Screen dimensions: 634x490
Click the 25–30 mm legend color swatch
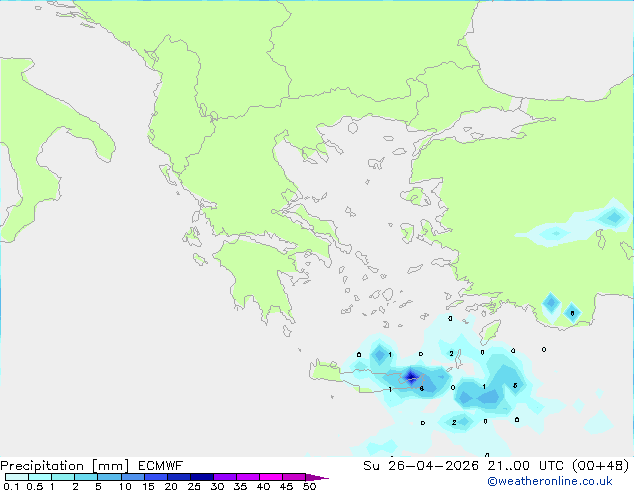coord(201,477)
